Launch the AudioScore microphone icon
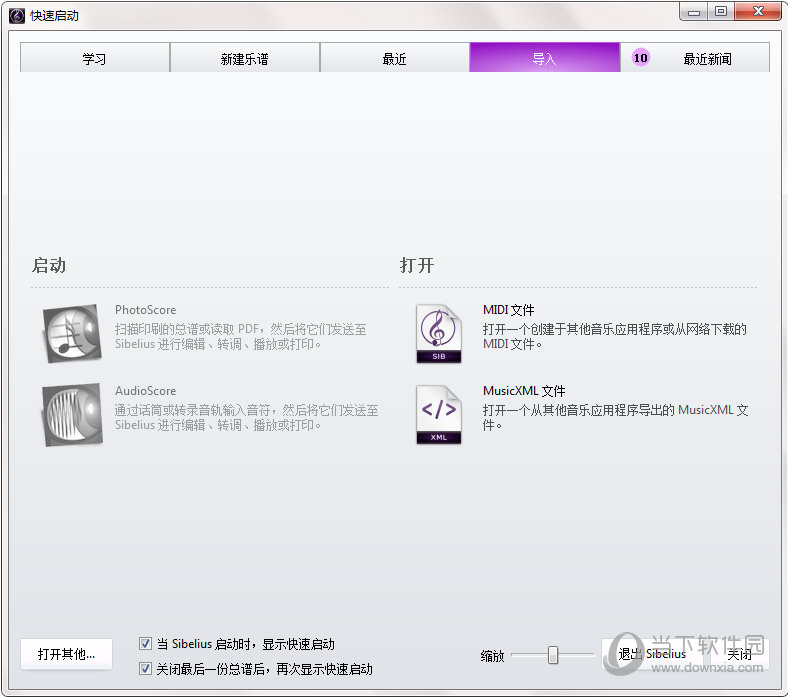Image resolution: width=788 pixels, height=697 pixels. point(72,415)
